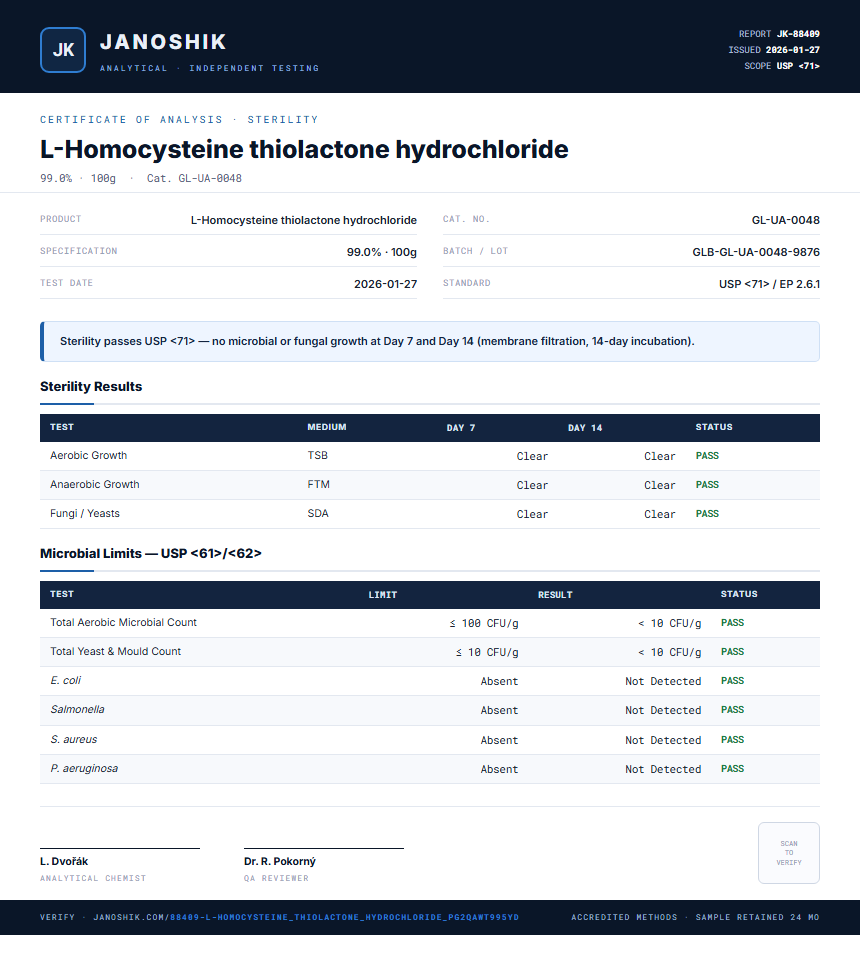This screenshot has width=860, height=963.
Task: Click the Dr. R. Pokorný signature name
Action: (x=280, y=861)
